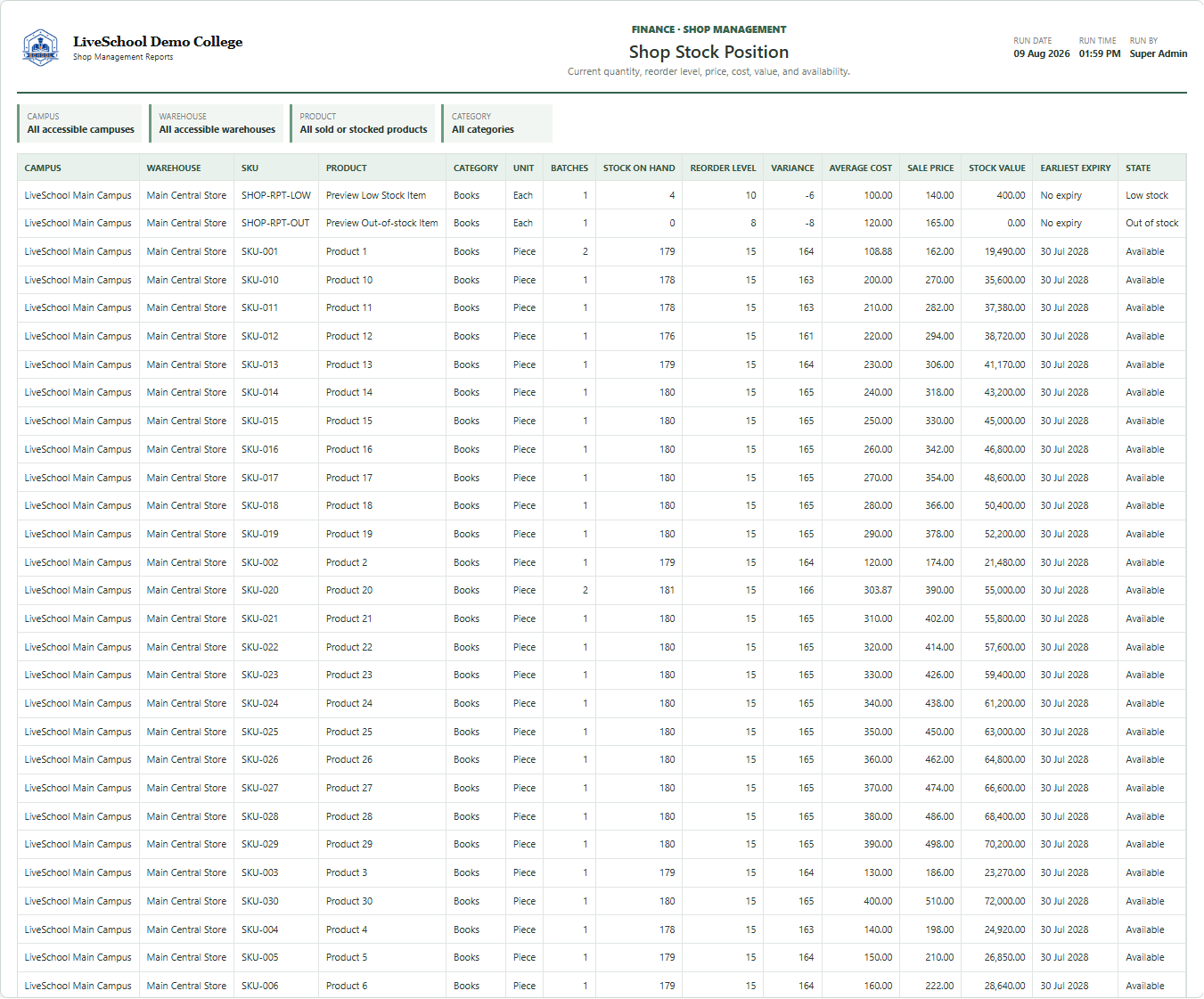Viewport: 1204px width, 999px height.
Task: Select the Category filter box
Action: (497, 123)
